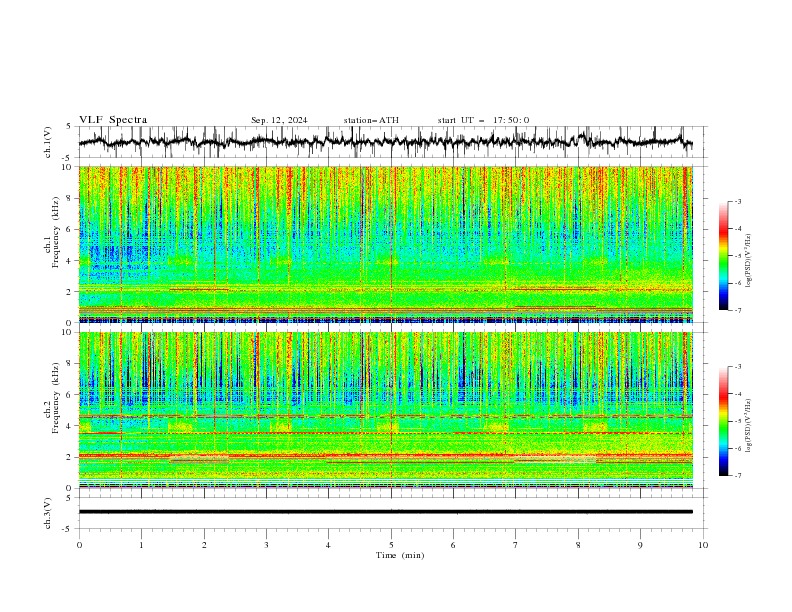Click the '-3' value on upper colorbar
Viewport: 792px width, 612px height.
point(737,201)
